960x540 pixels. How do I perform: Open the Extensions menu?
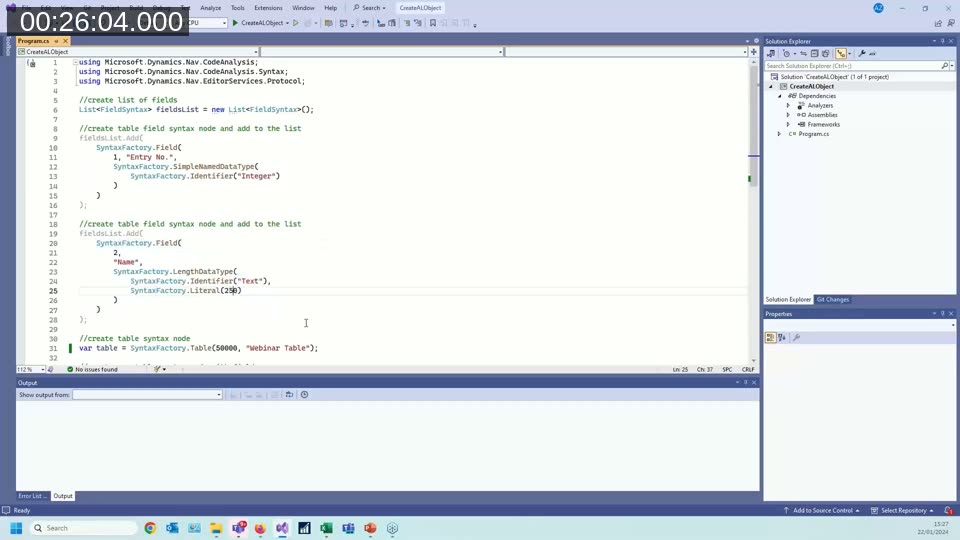coord(268,8)
